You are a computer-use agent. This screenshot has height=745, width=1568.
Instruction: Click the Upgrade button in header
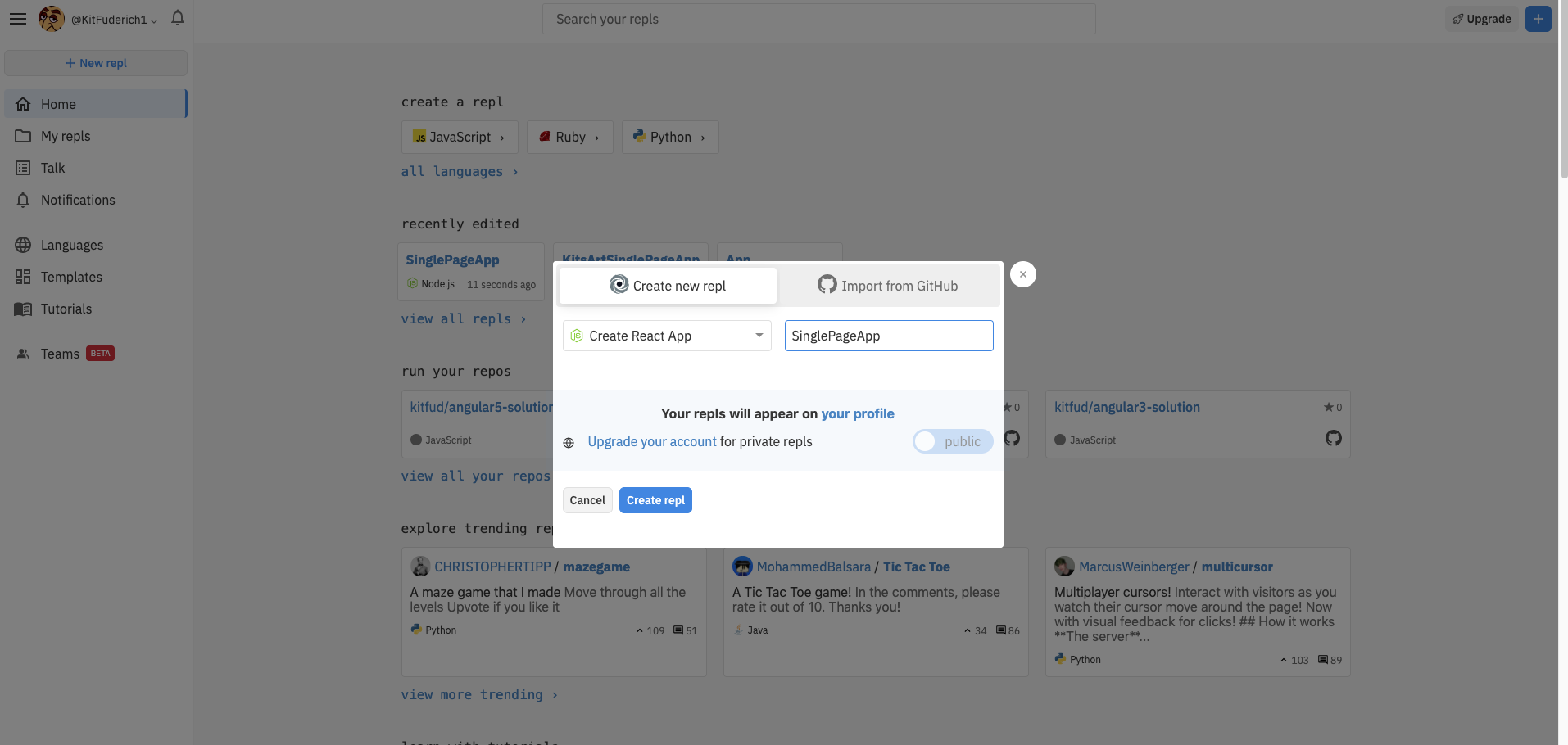pyautogui.click(x=1482, y=19)
